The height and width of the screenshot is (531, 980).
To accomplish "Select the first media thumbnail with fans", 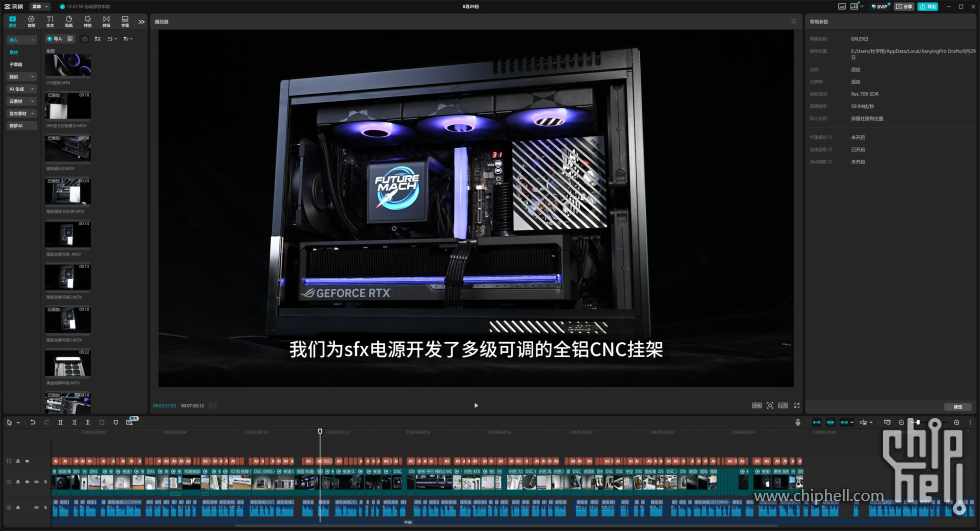I will click(x=68, y=65).
